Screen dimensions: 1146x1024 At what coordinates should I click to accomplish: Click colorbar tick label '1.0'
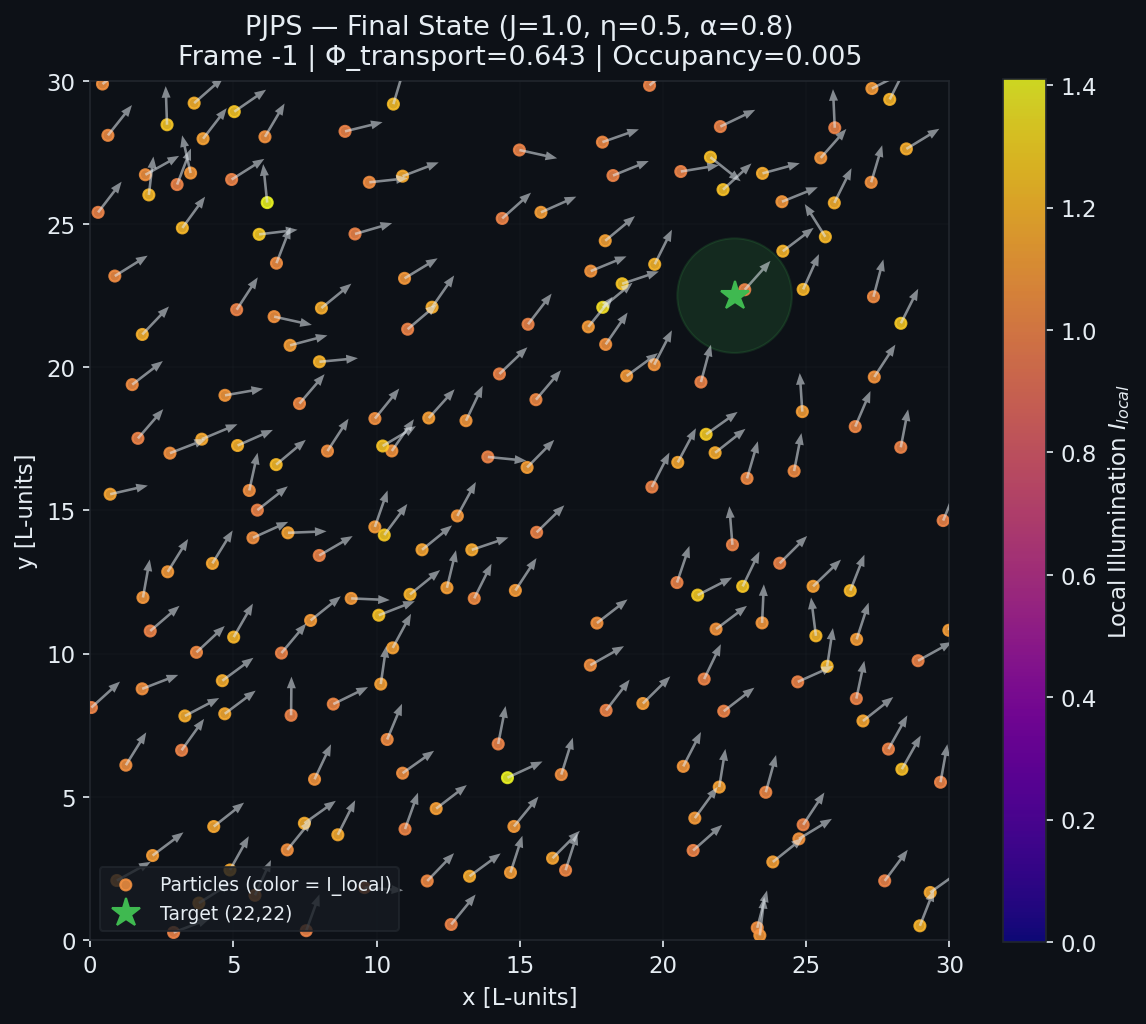coord(1078,332)
